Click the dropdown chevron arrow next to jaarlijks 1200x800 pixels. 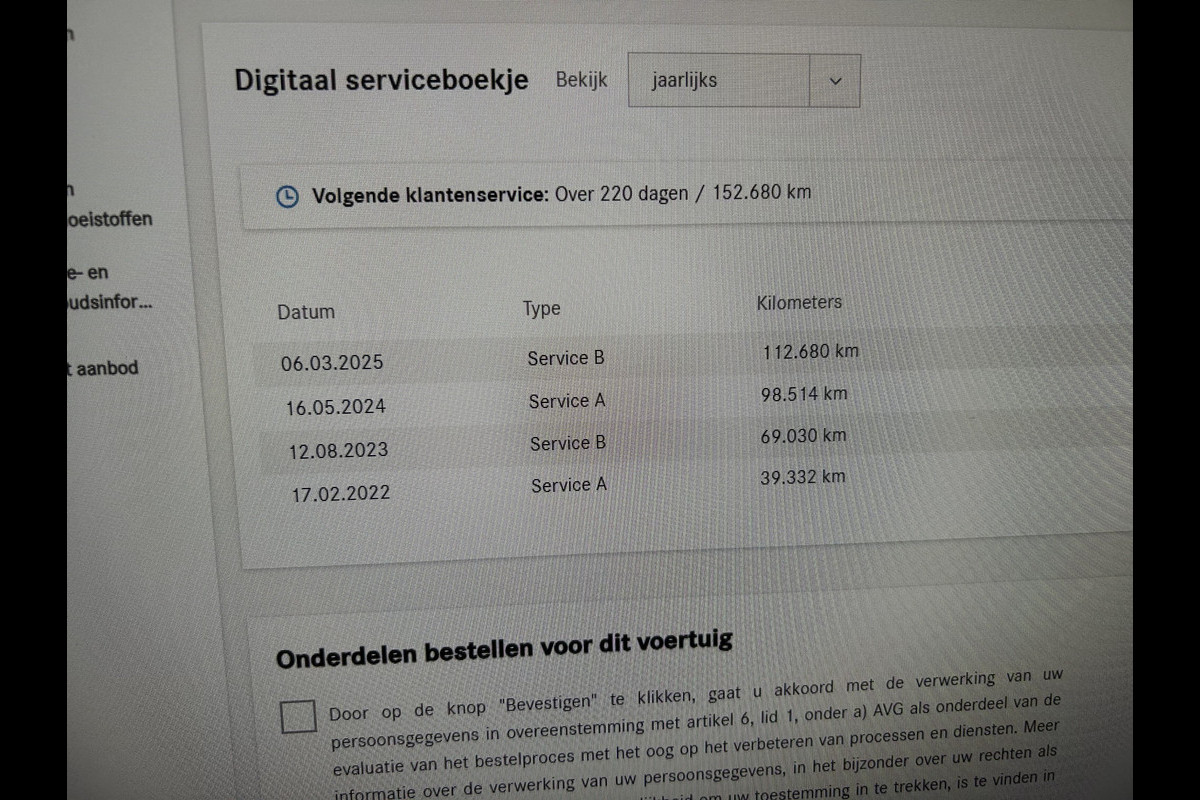[x=836, y=82]
